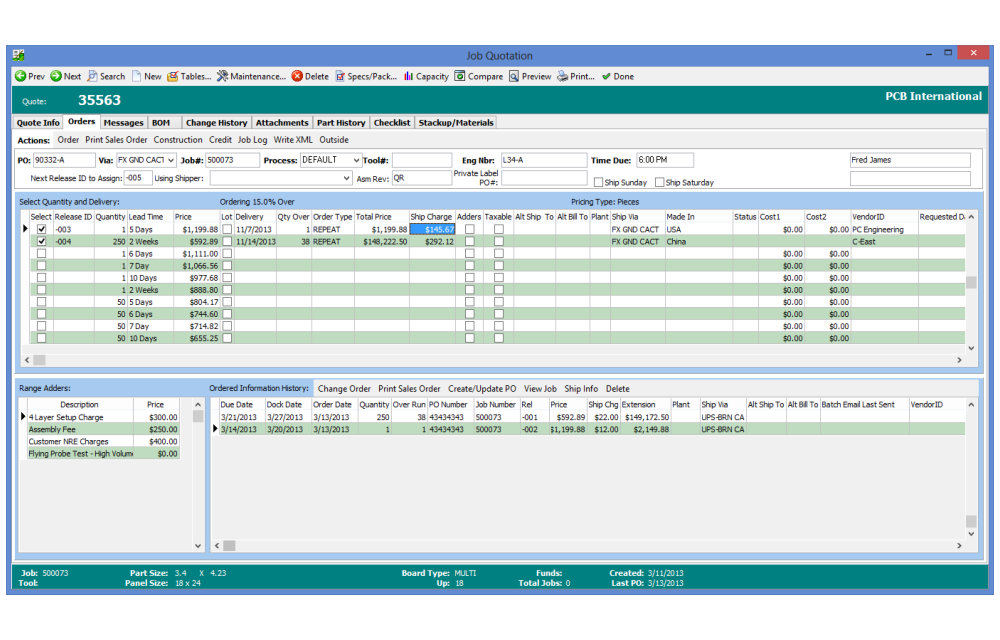The height and width of the screenshot is (640, 1000).
Task: Open the Tables... toolbar item
Action: [189, 76]
